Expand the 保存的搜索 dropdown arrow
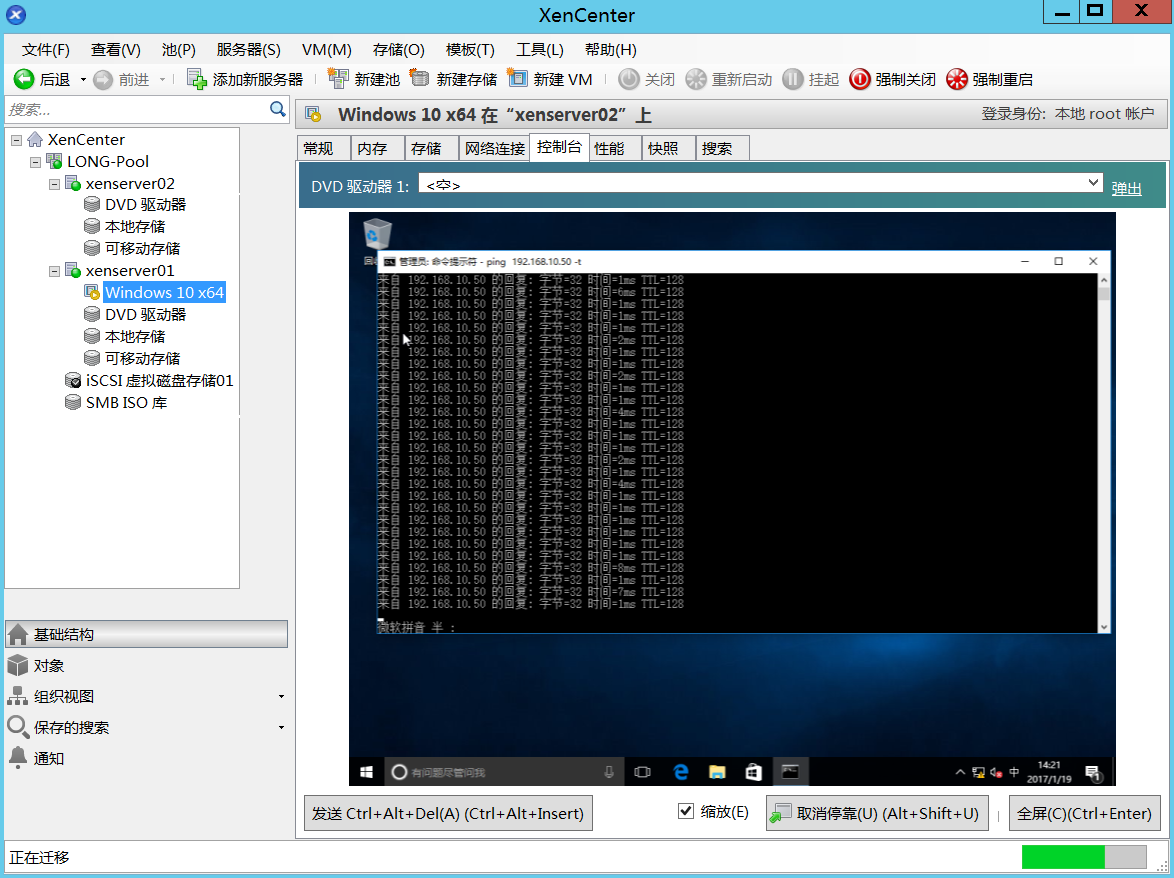Image resolution: width=1174 pixels, height=878 pixels. pyautogui.click(x=282, y=728)
